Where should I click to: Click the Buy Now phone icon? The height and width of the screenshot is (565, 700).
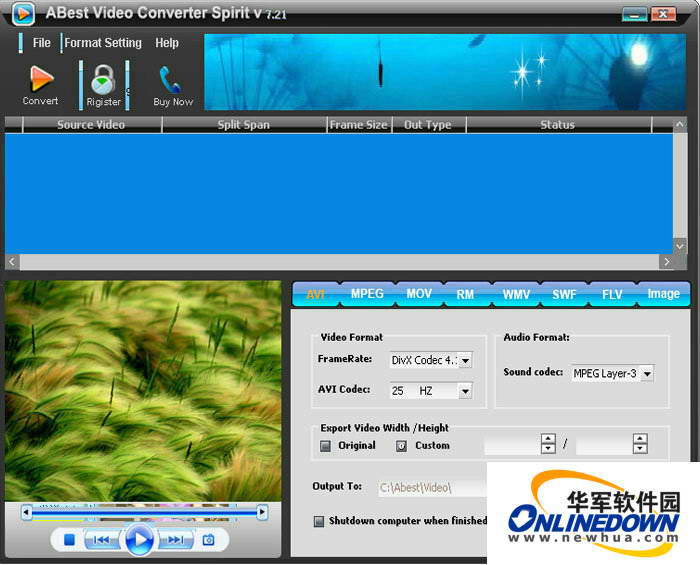pyautogui.click(x=170, y=80)
